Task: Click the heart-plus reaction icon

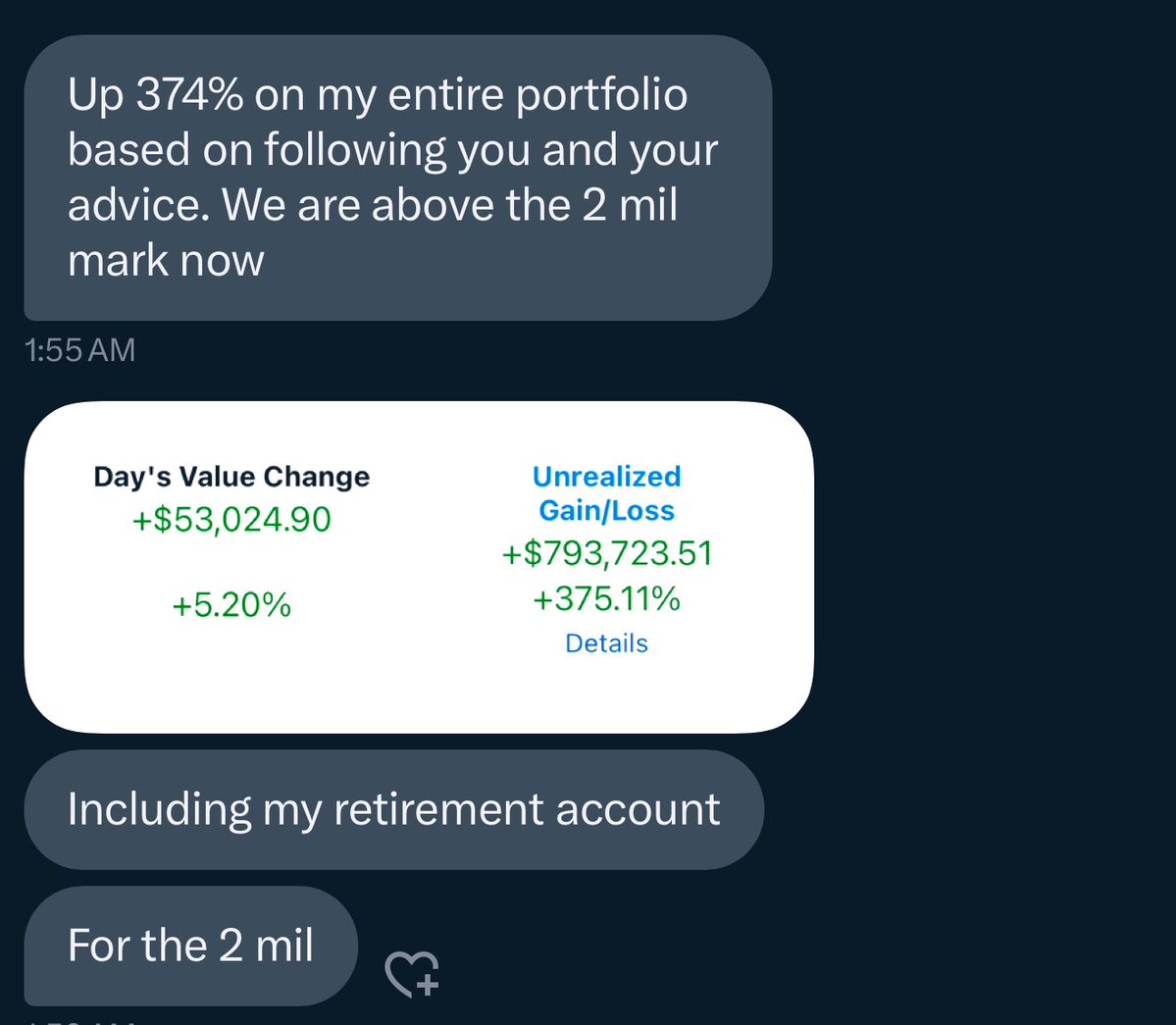Action: [x=412, y=974]
